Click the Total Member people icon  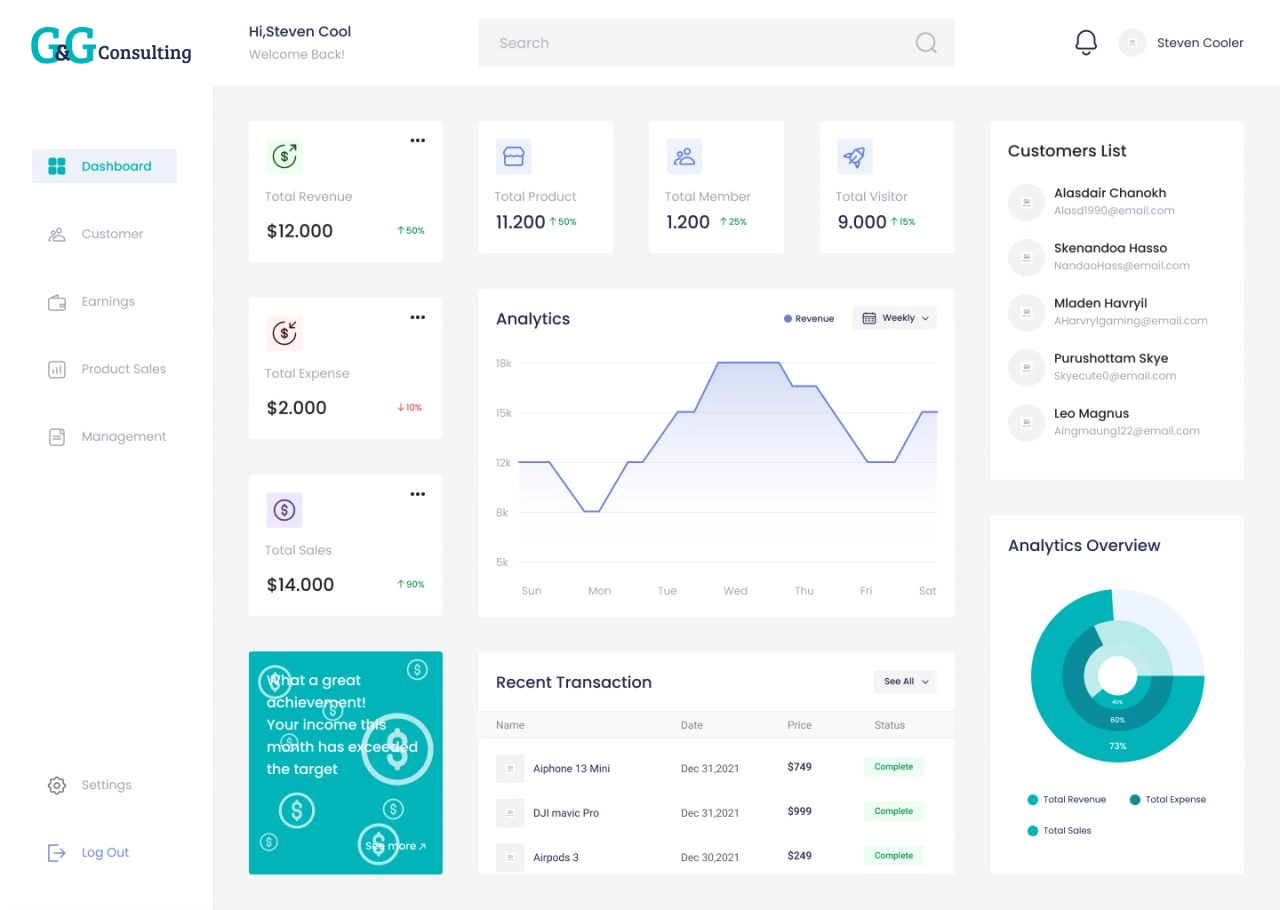[685, 156]
